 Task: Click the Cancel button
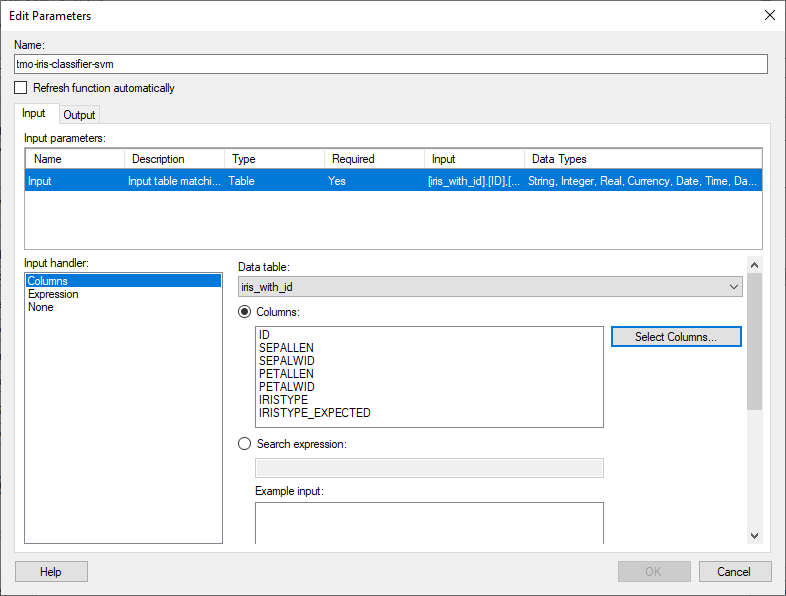(x=735, y=571)
